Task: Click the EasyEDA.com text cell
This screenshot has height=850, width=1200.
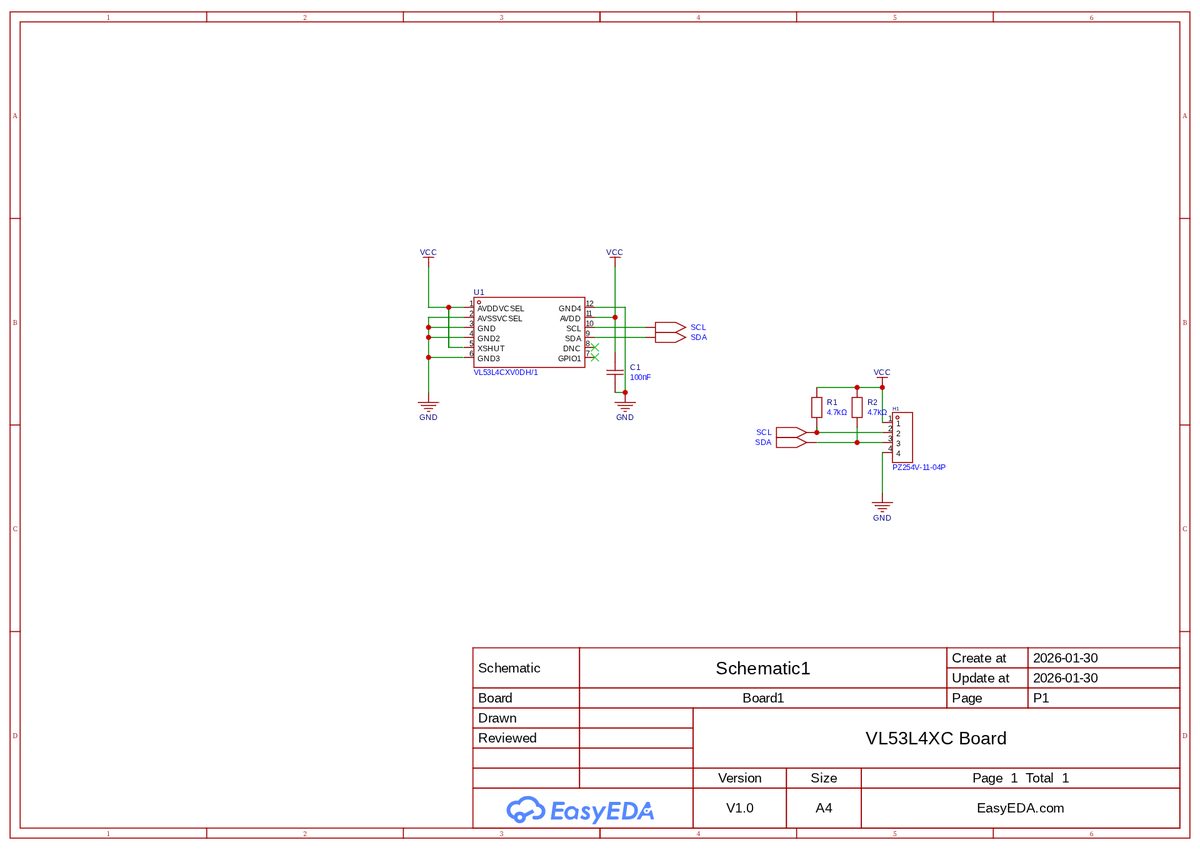Action: tap(1020, 808)
